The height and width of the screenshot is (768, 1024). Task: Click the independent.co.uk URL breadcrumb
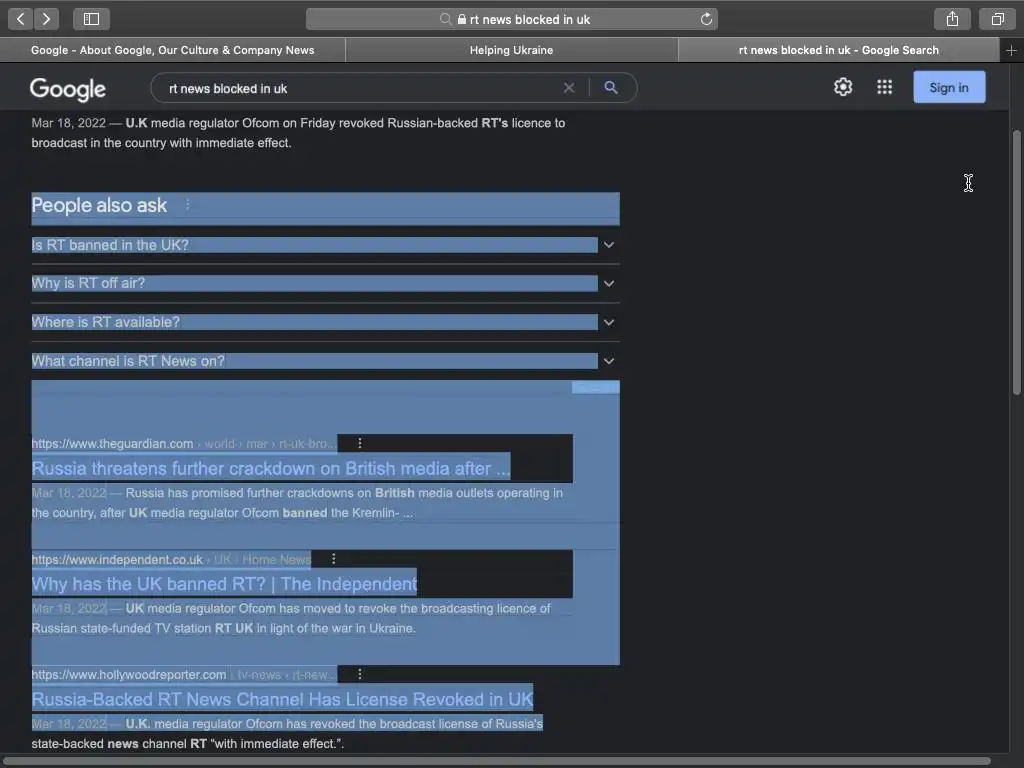pos(171,560)
